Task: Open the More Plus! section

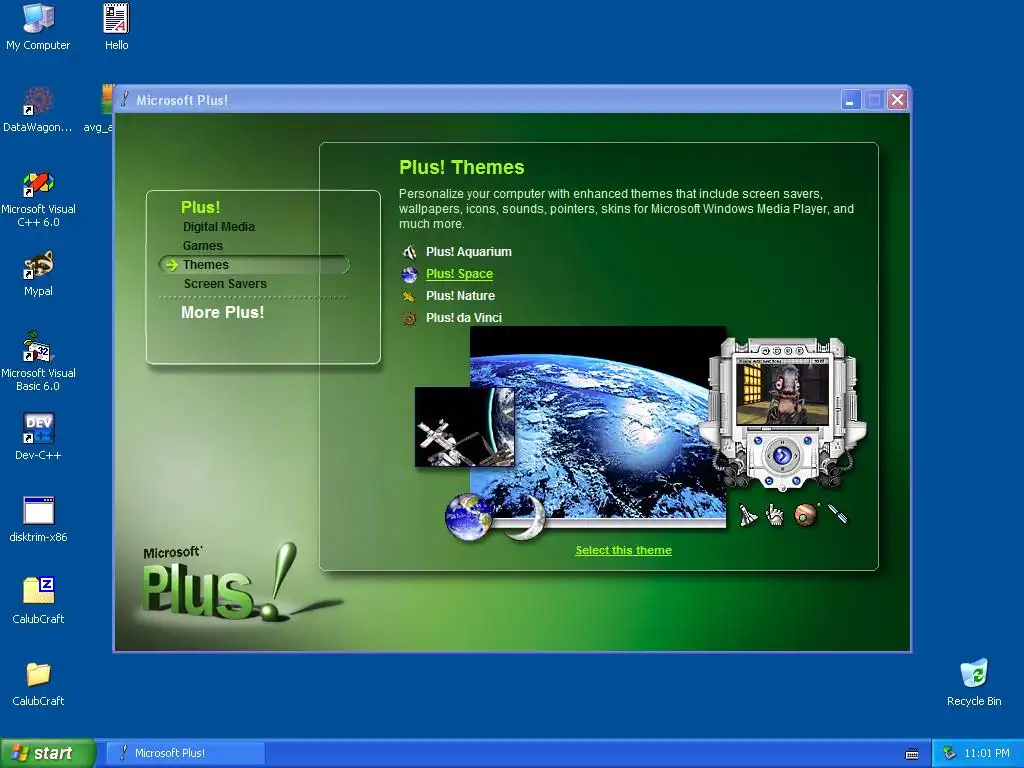Action: point(222,312)
